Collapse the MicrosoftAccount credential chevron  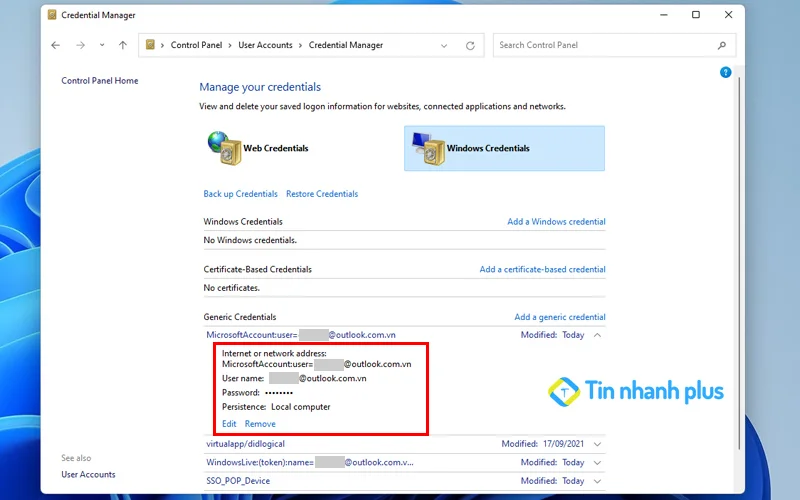597,335
